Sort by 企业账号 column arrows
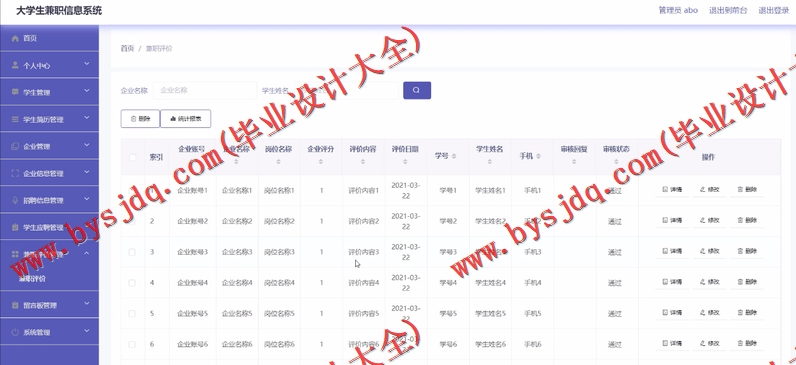Viewport: 796px width, 365px height. click(194, 162)
